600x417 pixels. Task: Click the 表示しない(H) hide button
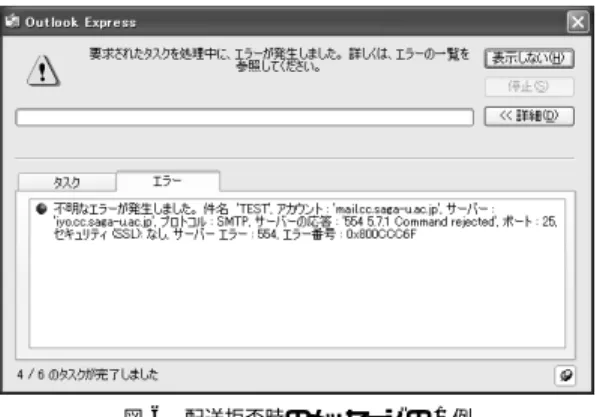[529, 59]
